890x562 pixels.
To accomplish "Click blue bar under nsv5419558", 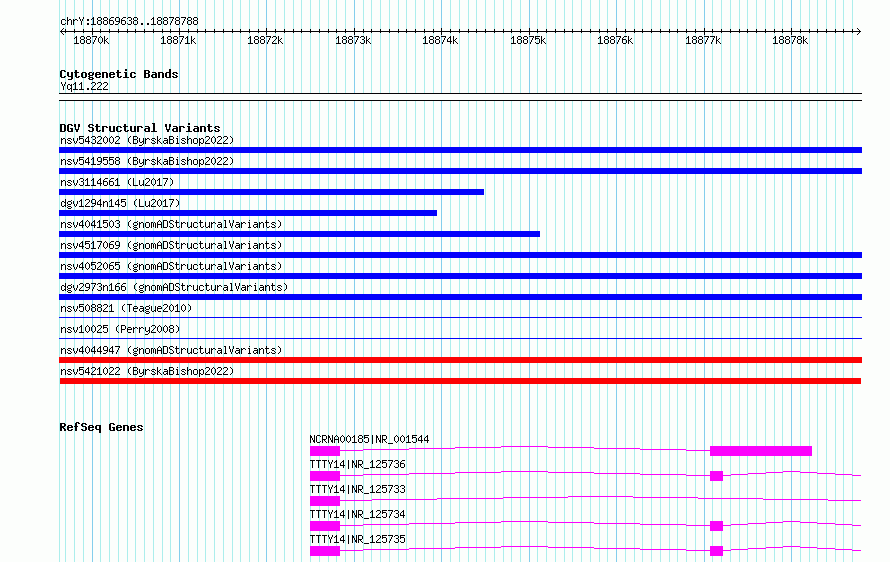I will [x=460, y=171].
